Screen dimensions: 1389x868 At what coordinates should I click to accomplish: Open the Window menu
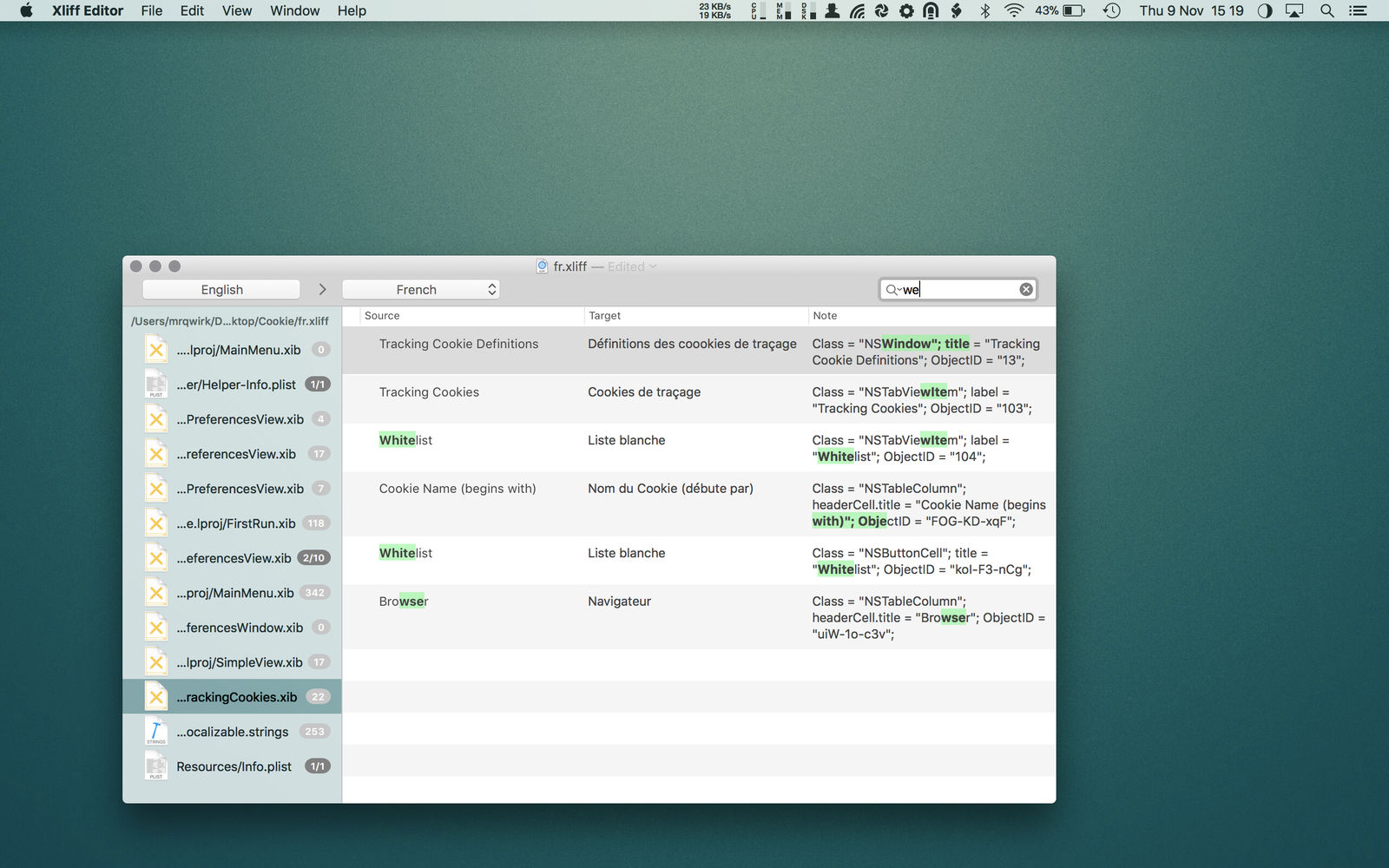coord(294,10)
